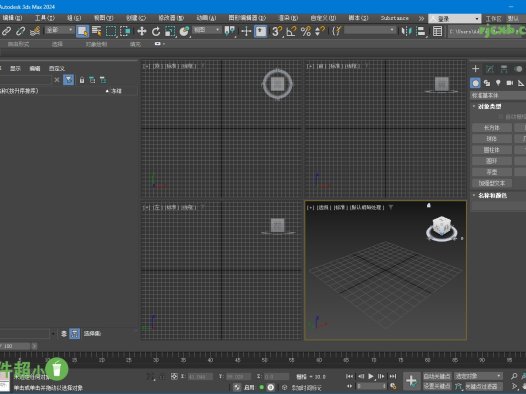Viewport: 526px width, 394px height.
Task: Toggle Keyboard Shortcut Override button
Action: pos(261,32)
